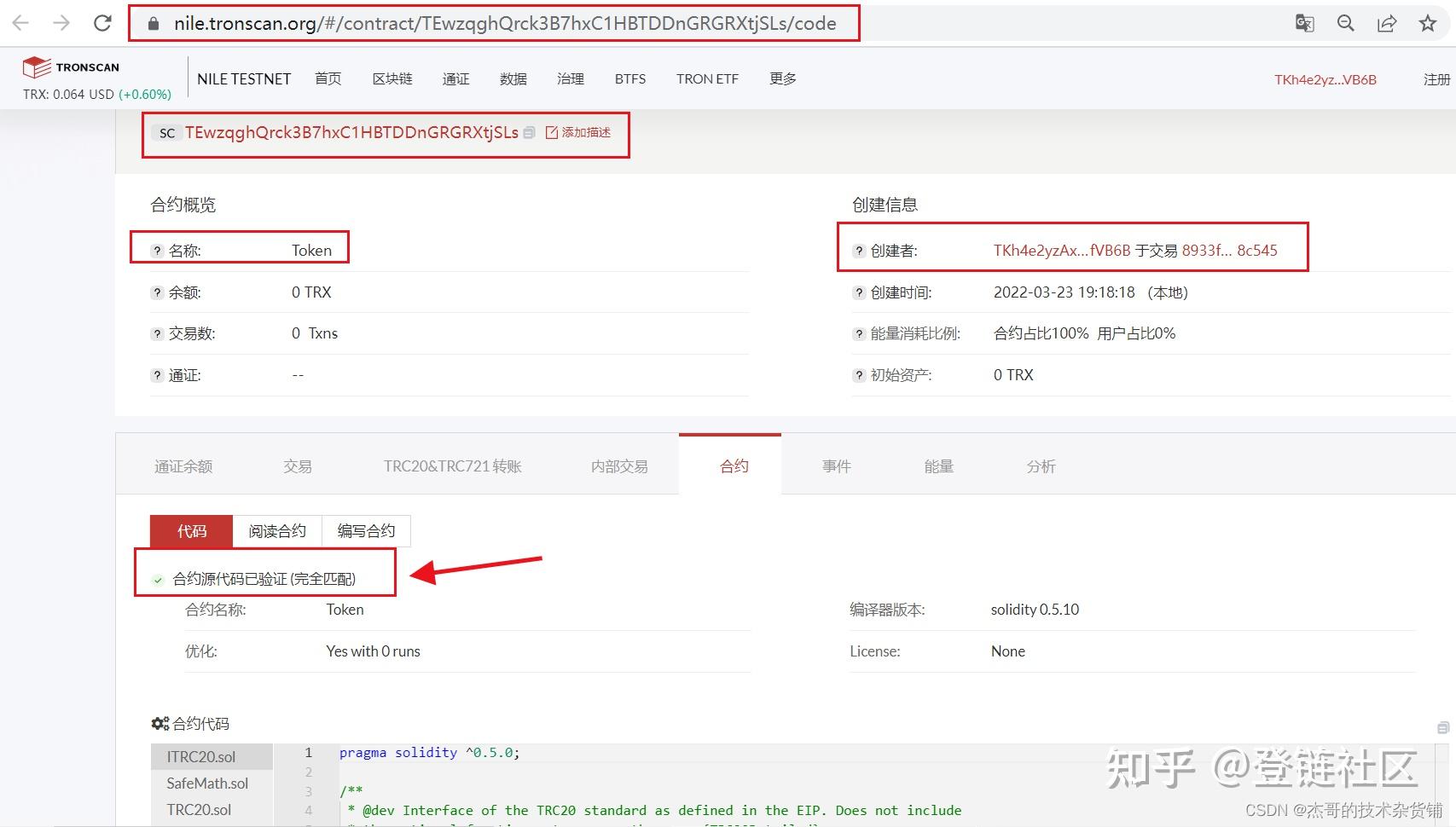This screenshot has height=827, width=1456.
Task: Open the 区块链 menu
Action: coord(392,78)
